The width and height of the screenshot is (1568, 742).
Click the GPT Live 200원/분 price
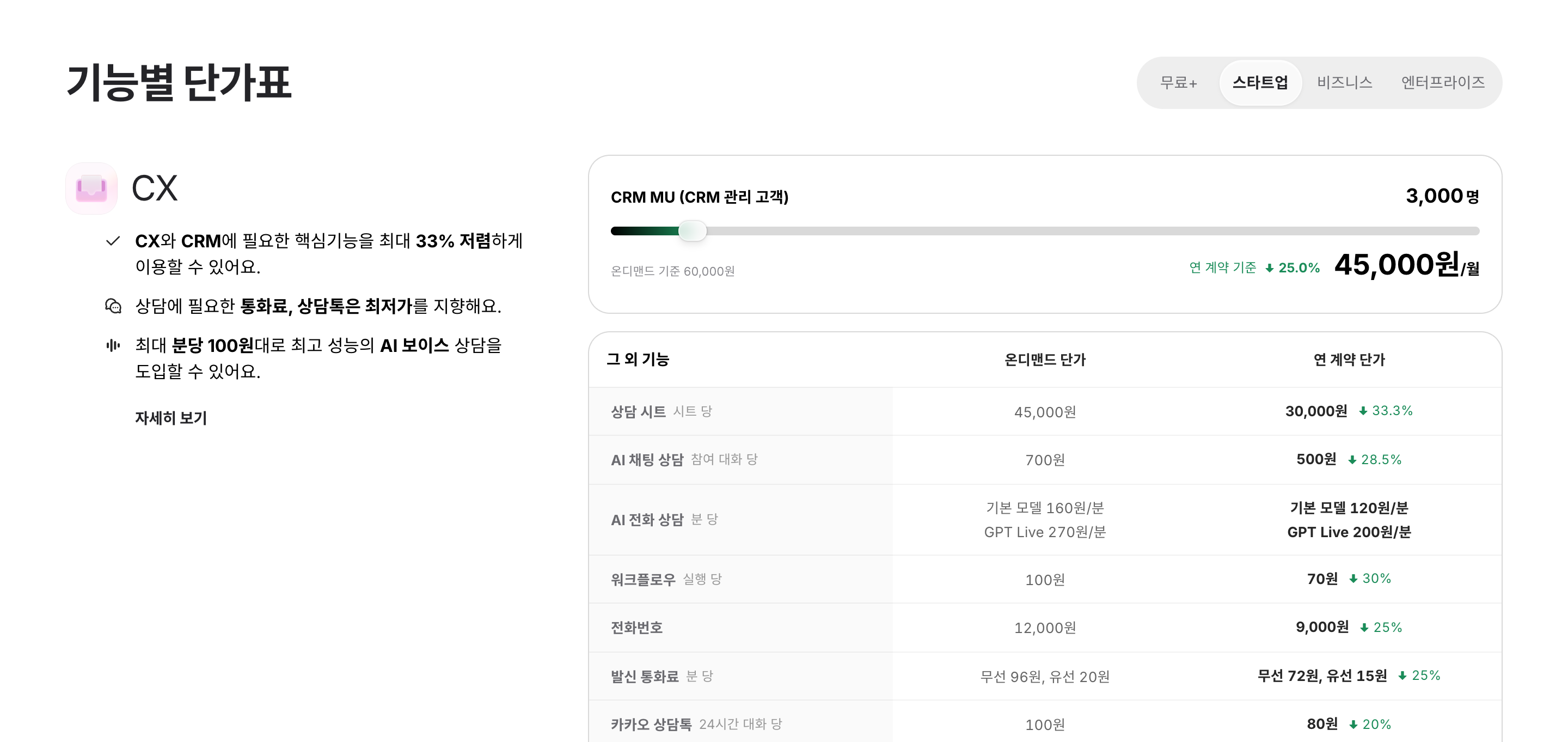pos(1349,532)
